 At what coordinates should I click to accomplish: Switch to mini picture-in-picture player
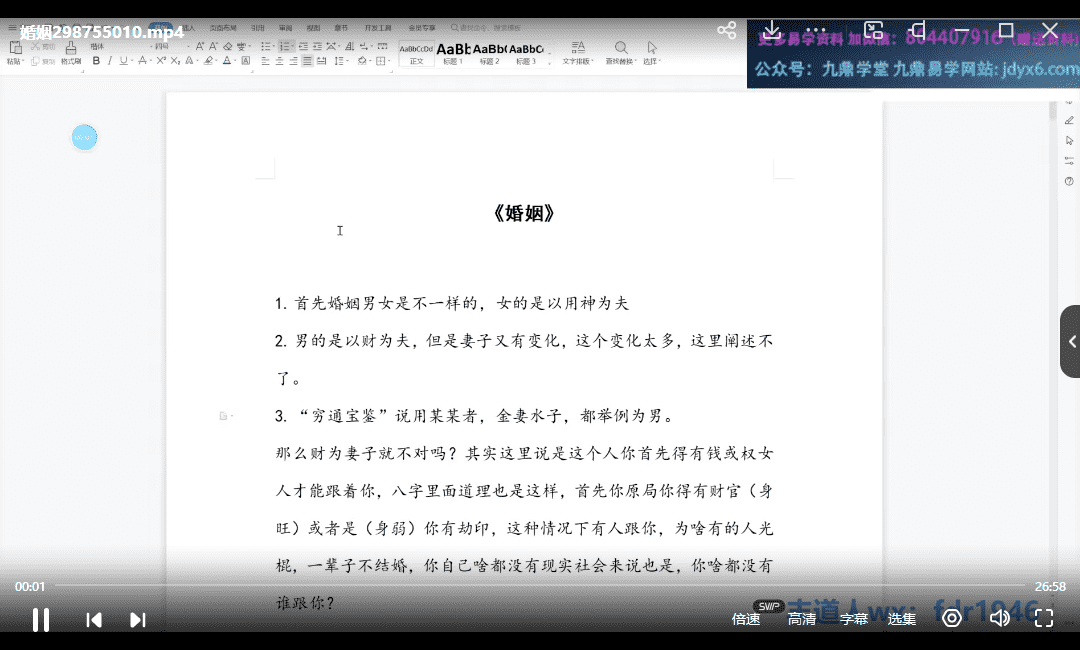[x=873, y=31]
